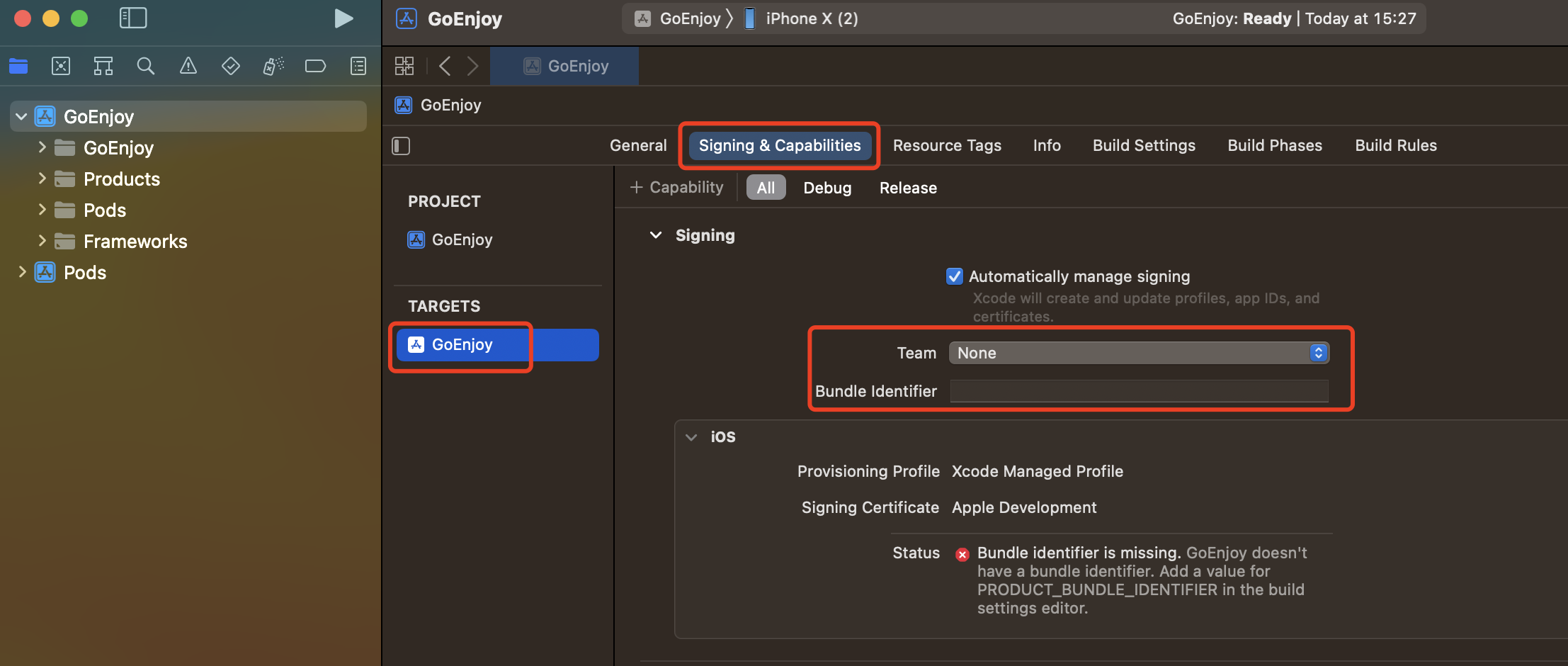The width and height of the screenshot is (1568, 666).
Task: Show the issue navigator warning icon
Action: (x=188, y=66)
